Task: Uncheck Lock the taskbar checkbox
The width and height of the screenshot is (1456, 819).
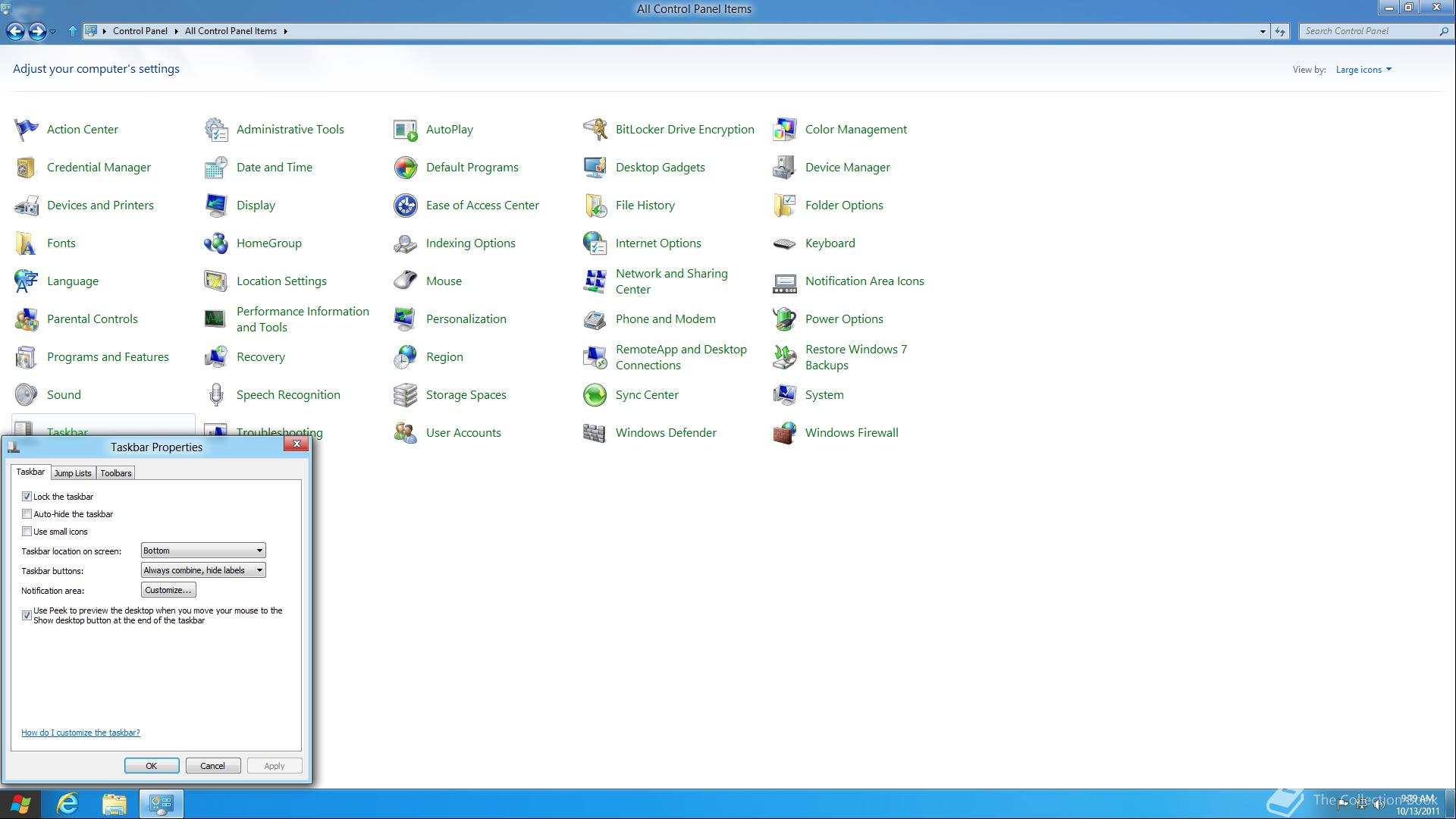Action: click(x=27, y=497)
